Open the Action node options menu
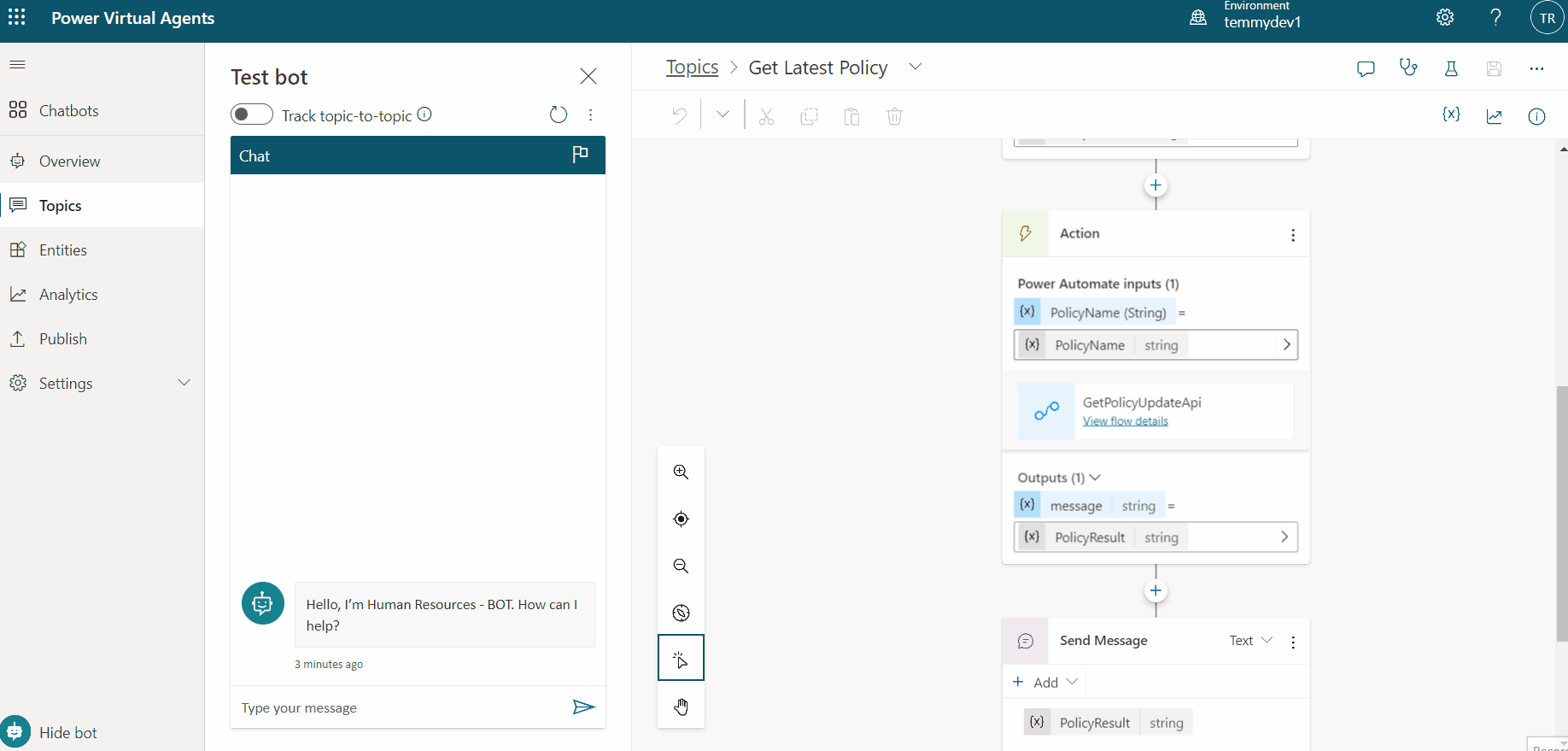1568x751 pixels. click(1293, 235)
